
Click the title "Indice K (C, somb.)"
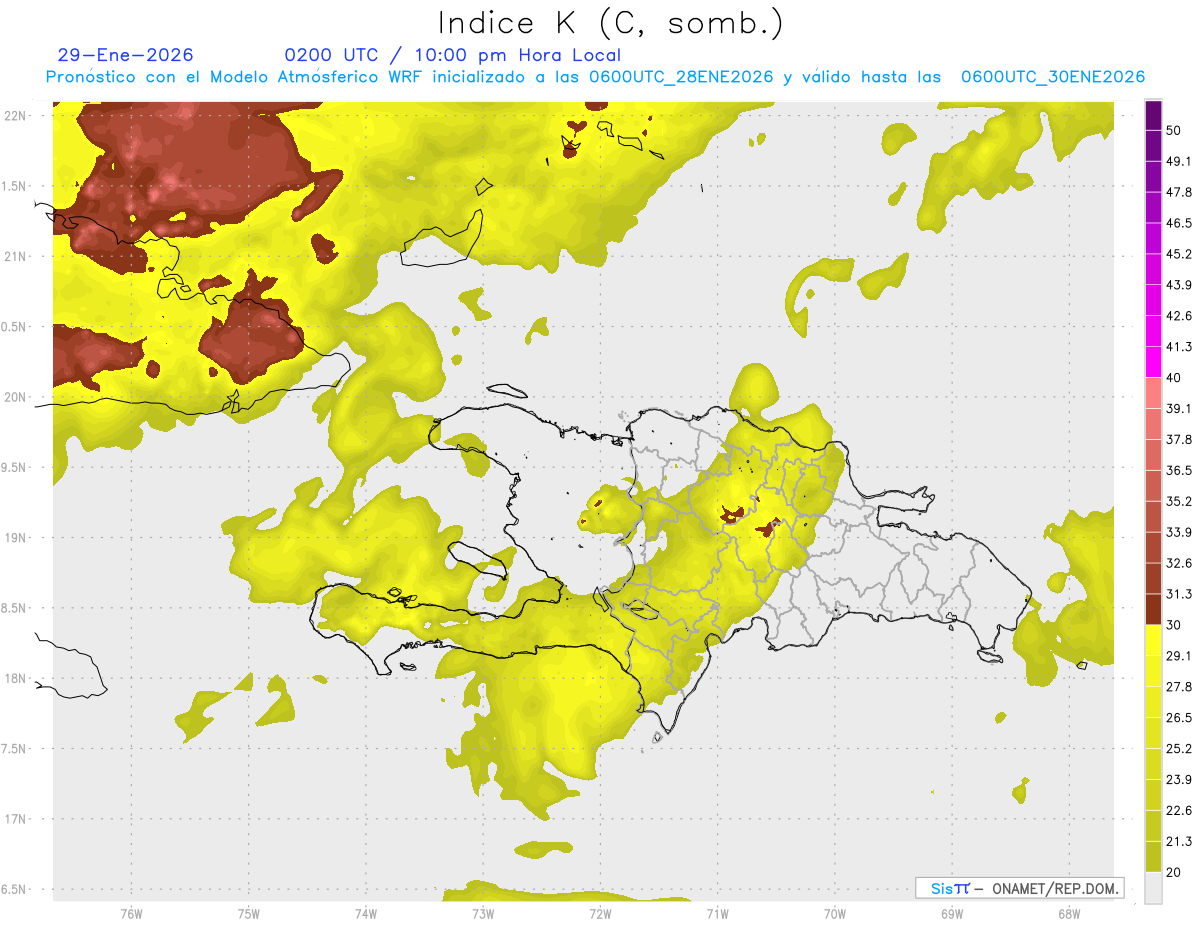(611, 23)
